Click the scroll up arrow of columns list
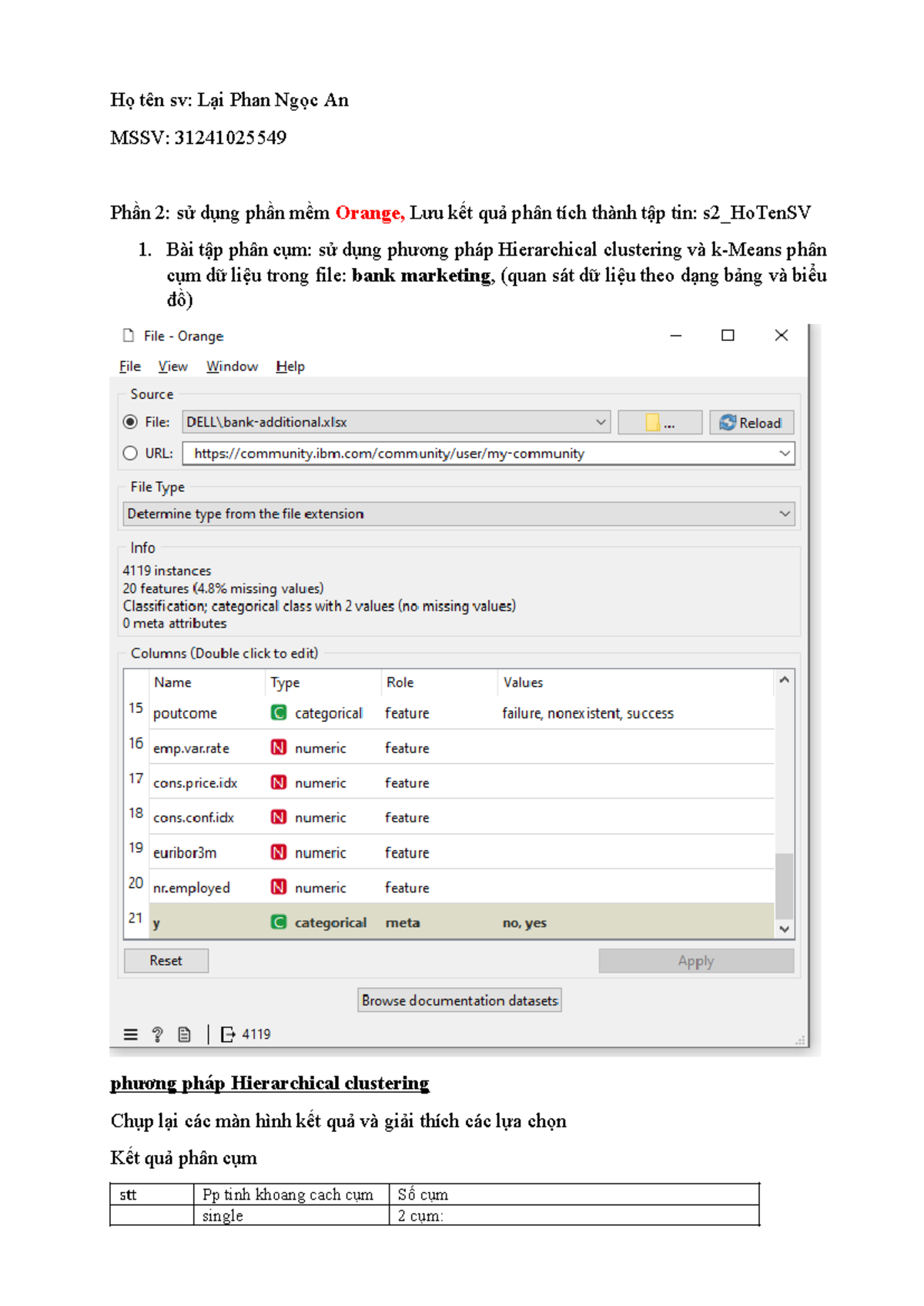 tap(785, 680)
